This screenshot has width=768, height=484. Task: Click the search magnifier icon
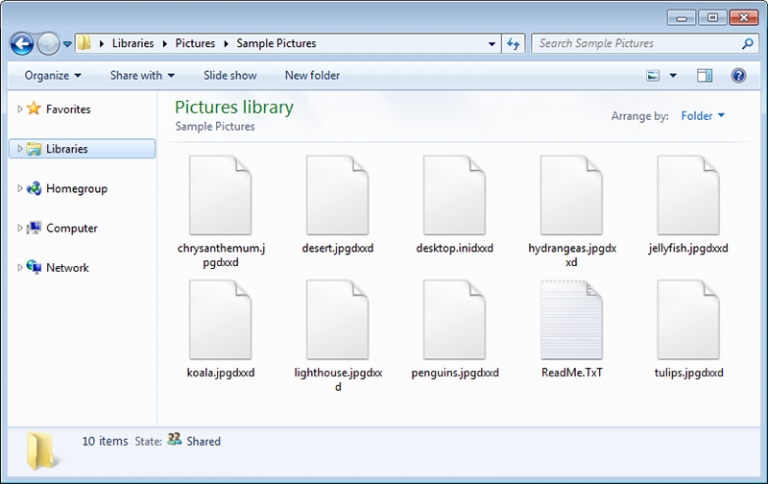point(747,44)
